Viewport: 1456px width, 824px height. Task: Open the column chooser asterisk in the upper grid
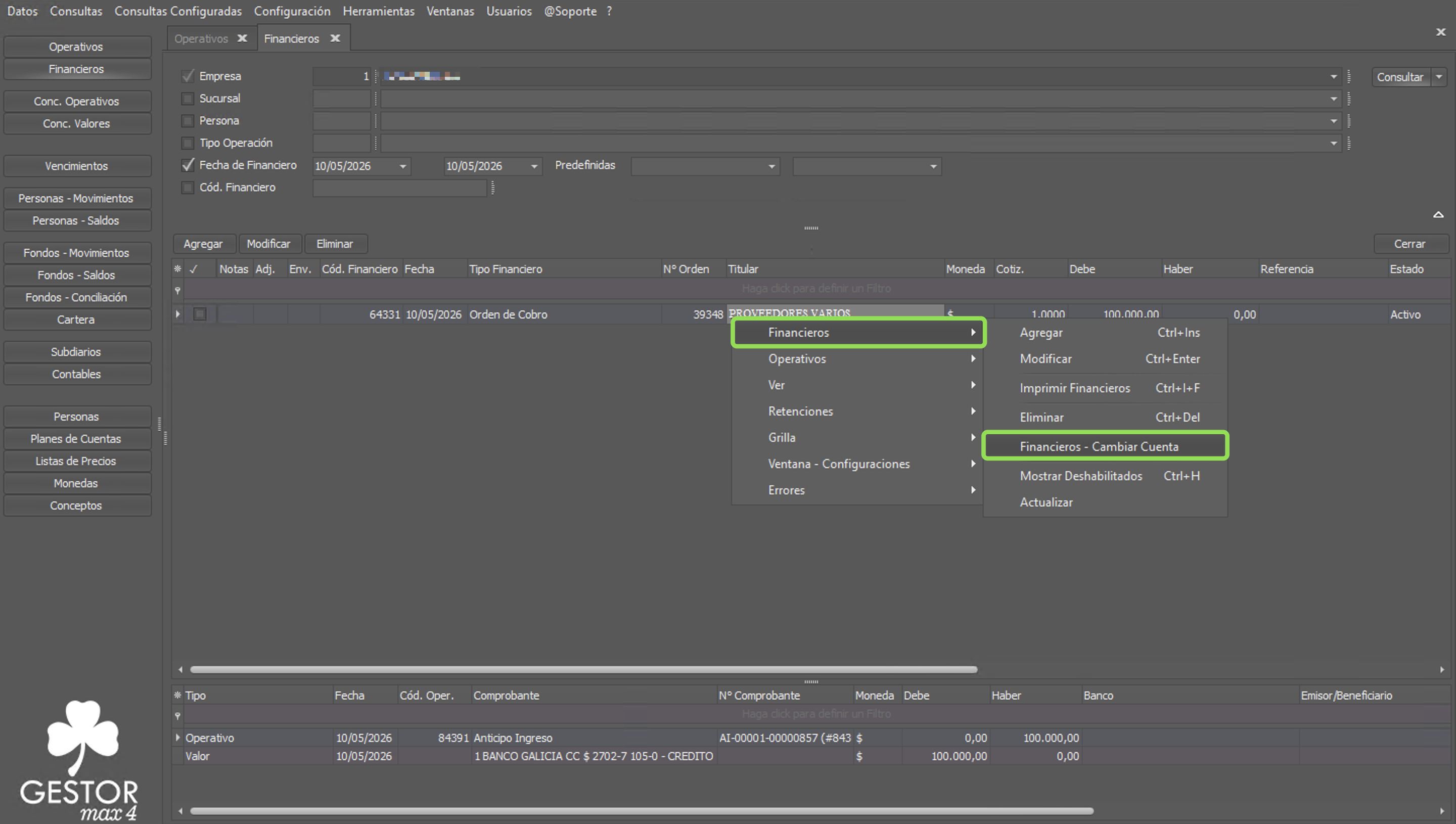tap(177, 269)
